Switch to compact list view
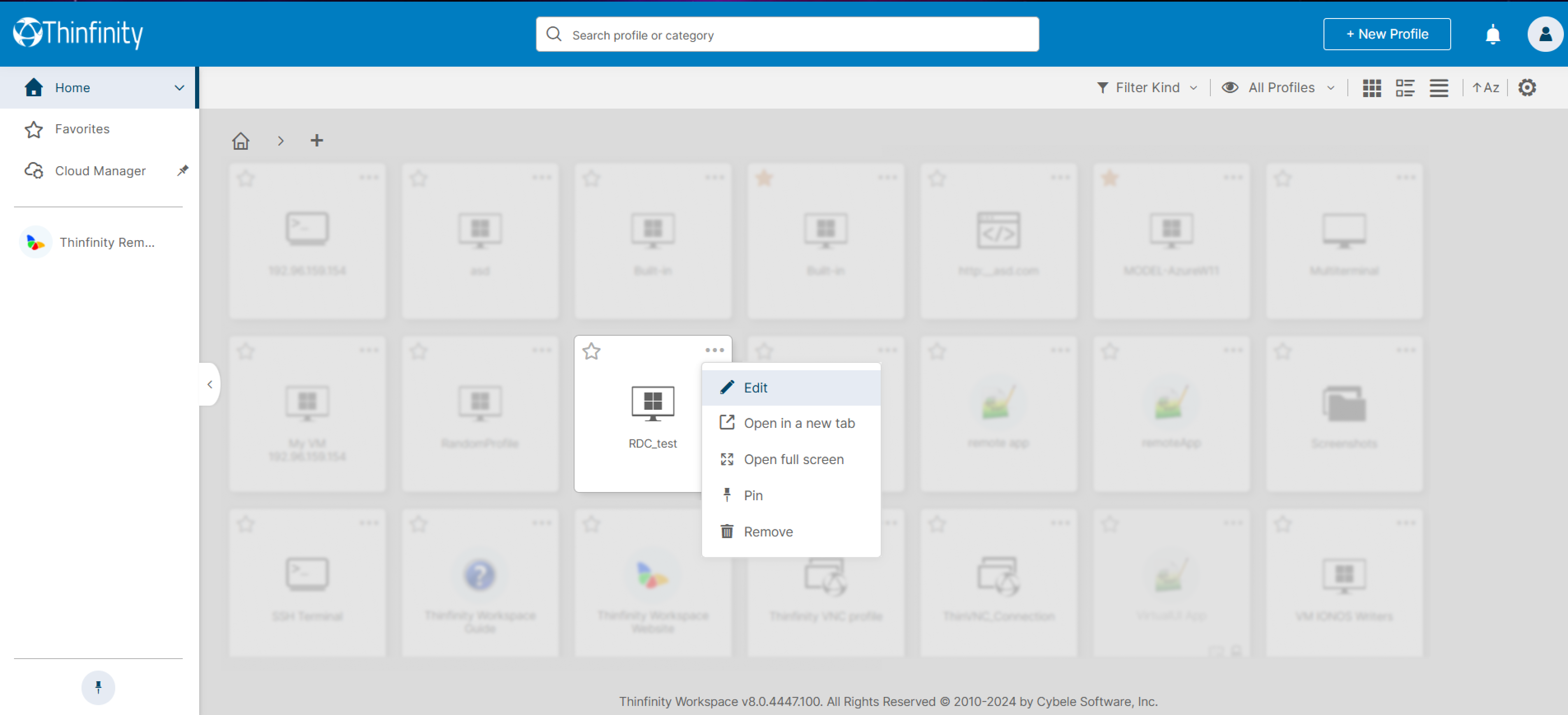 [x=1439, y=88]
